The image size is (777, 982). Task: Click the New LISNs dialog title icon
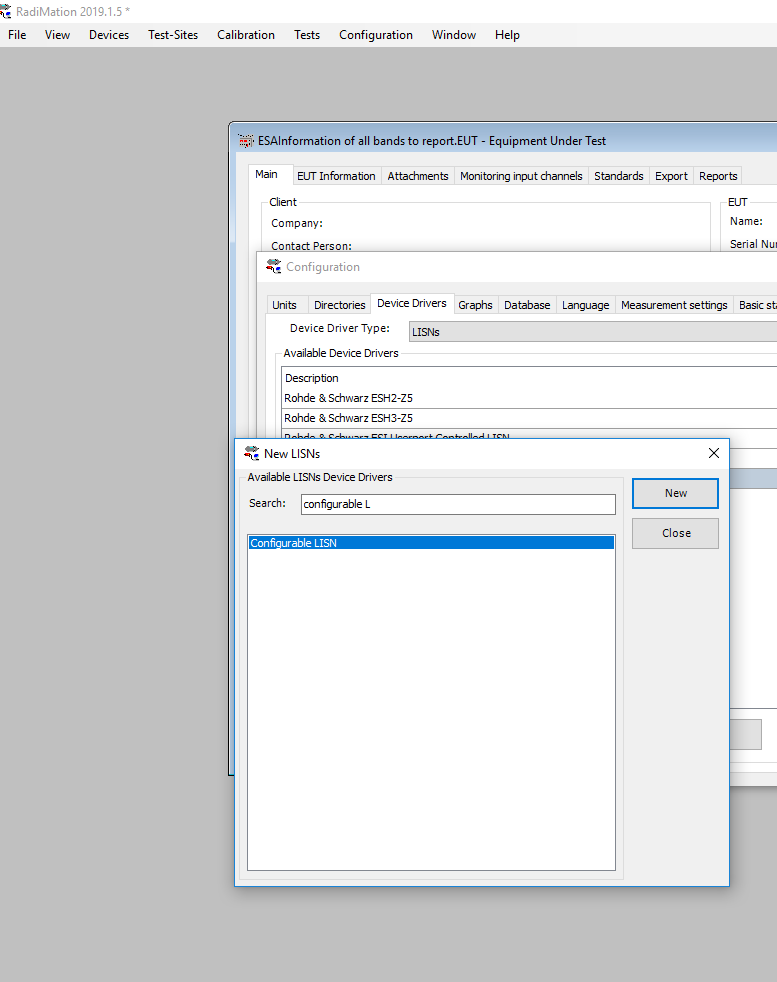point(252,453)
